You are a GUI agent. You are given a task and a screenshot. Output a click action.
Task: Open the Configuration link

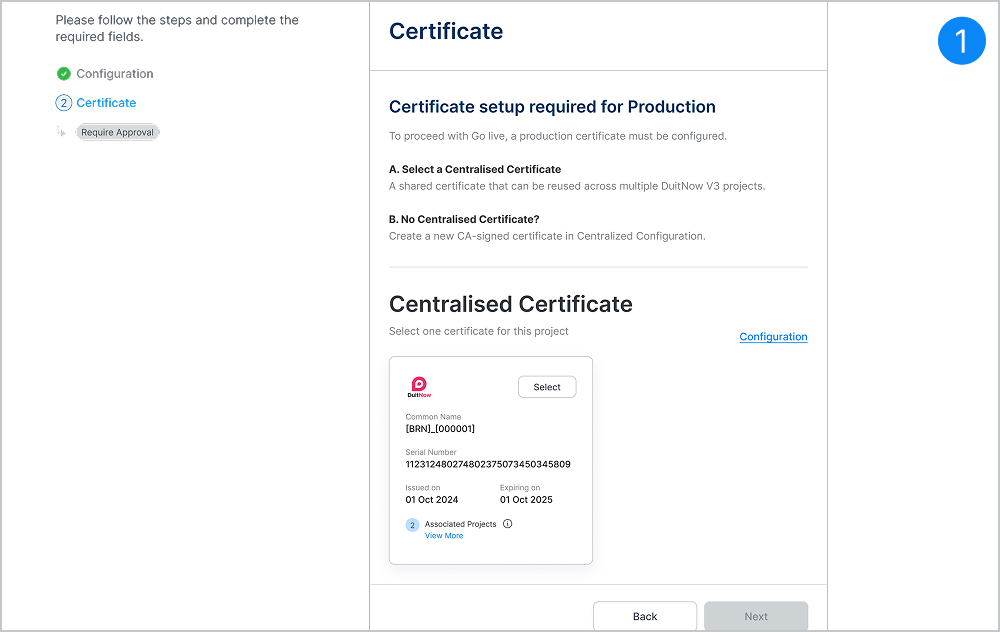pyautogui.click(x=773, y=337)
